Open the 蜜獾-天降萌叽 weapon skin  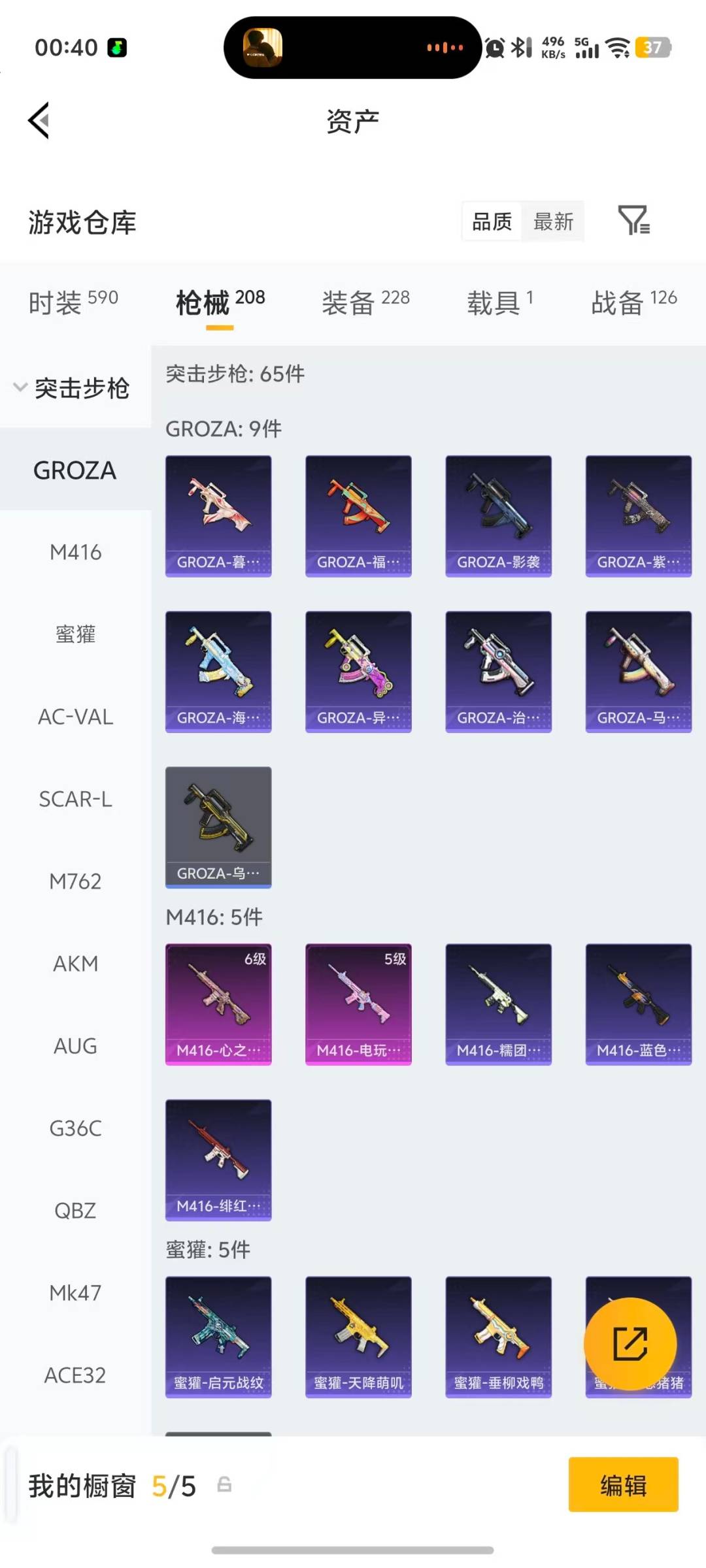pyautogui.click(x=358, y=1337)
